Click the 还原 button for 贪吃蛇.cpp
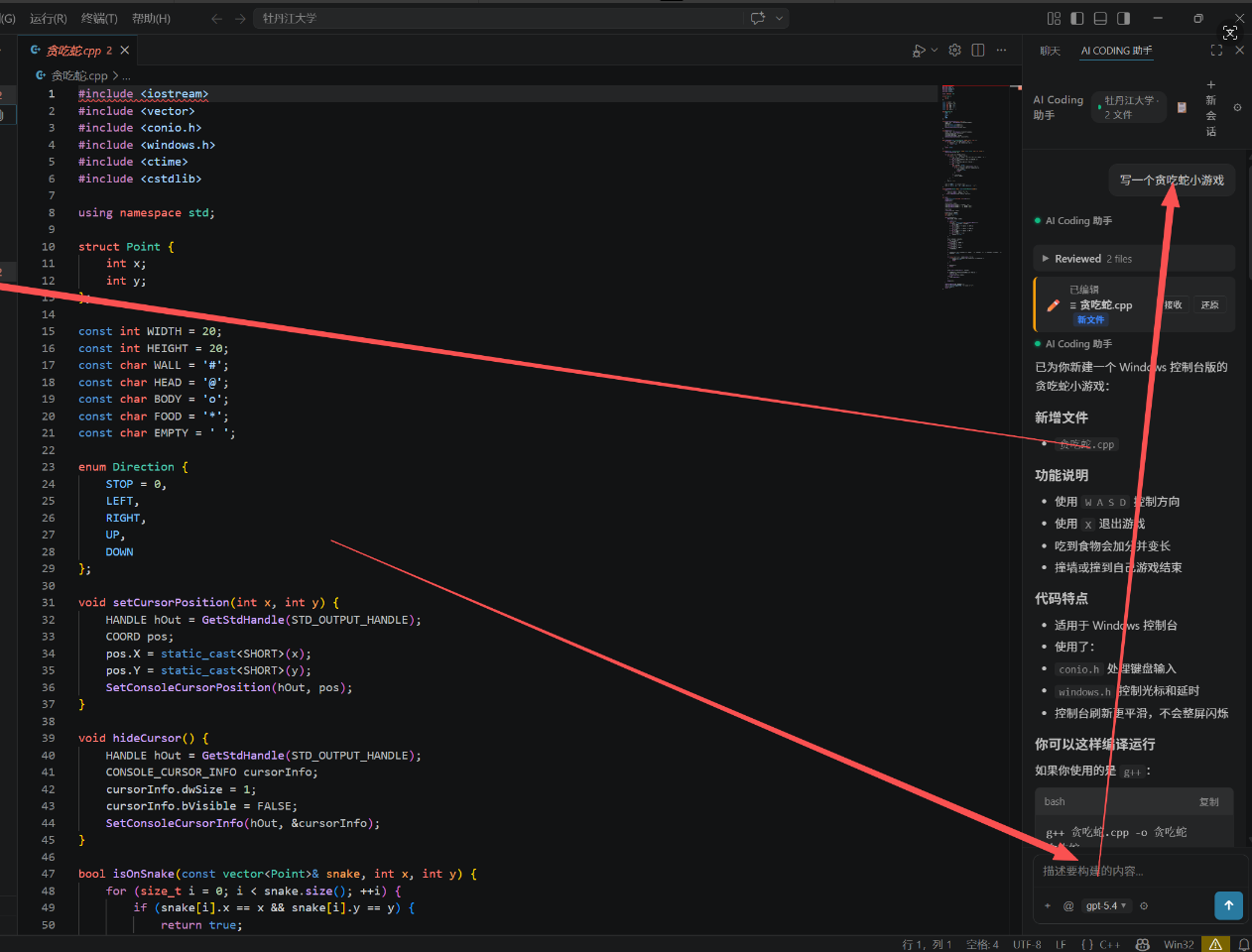Image resolution: width=1252 pixels, height=952 pixels. [1209, 305]
